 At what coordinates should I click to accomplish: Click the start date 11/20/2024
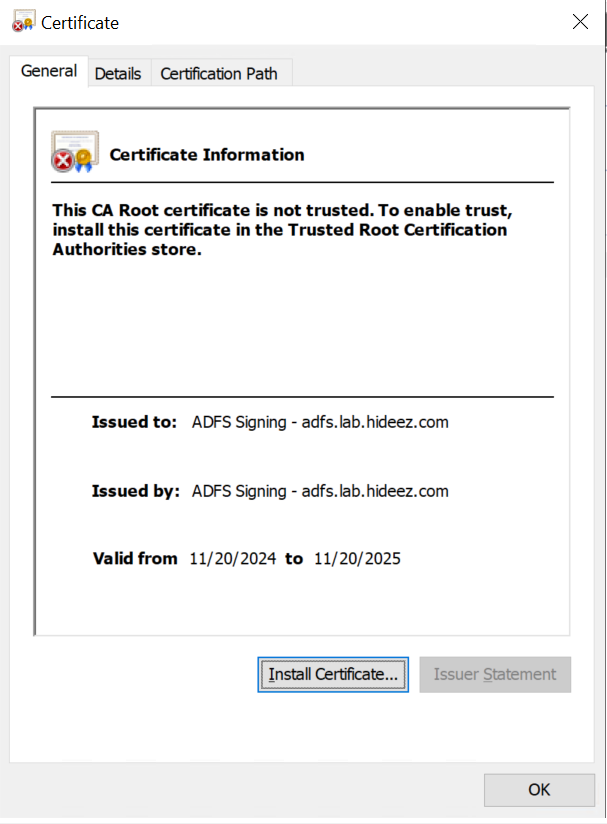tap(232, 559)
